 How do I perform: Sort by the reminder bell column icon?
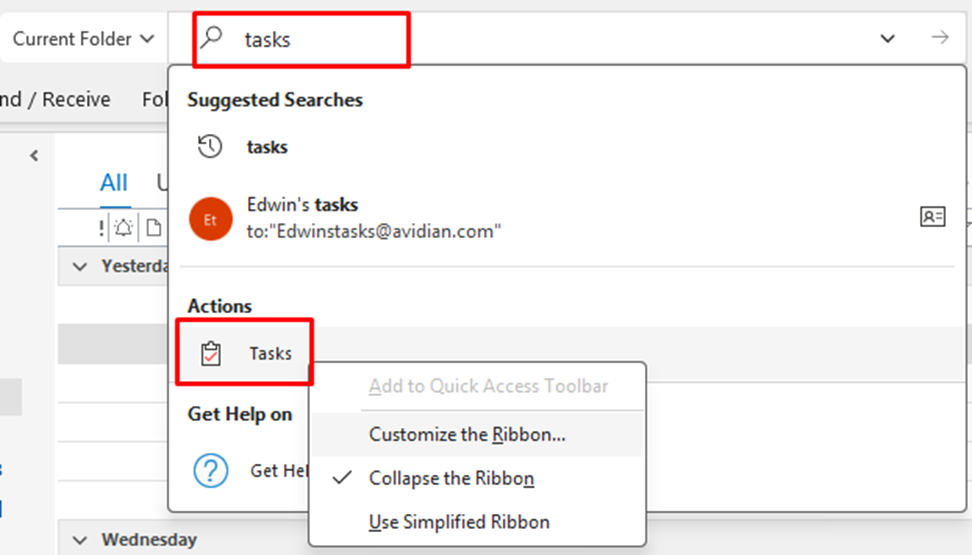tap(123, 227)
